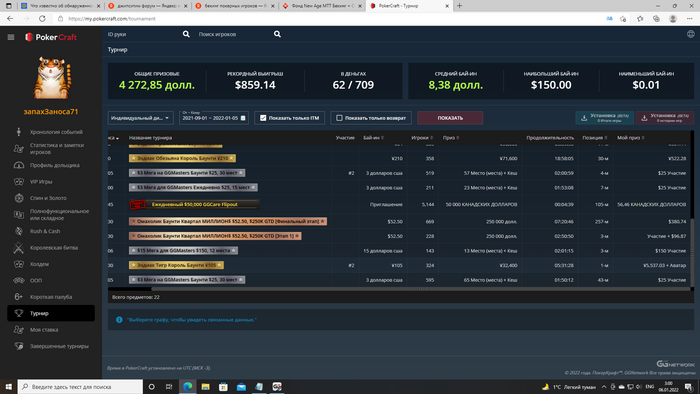Click the Полнофункциональное или складное icon

click(18, 215)
